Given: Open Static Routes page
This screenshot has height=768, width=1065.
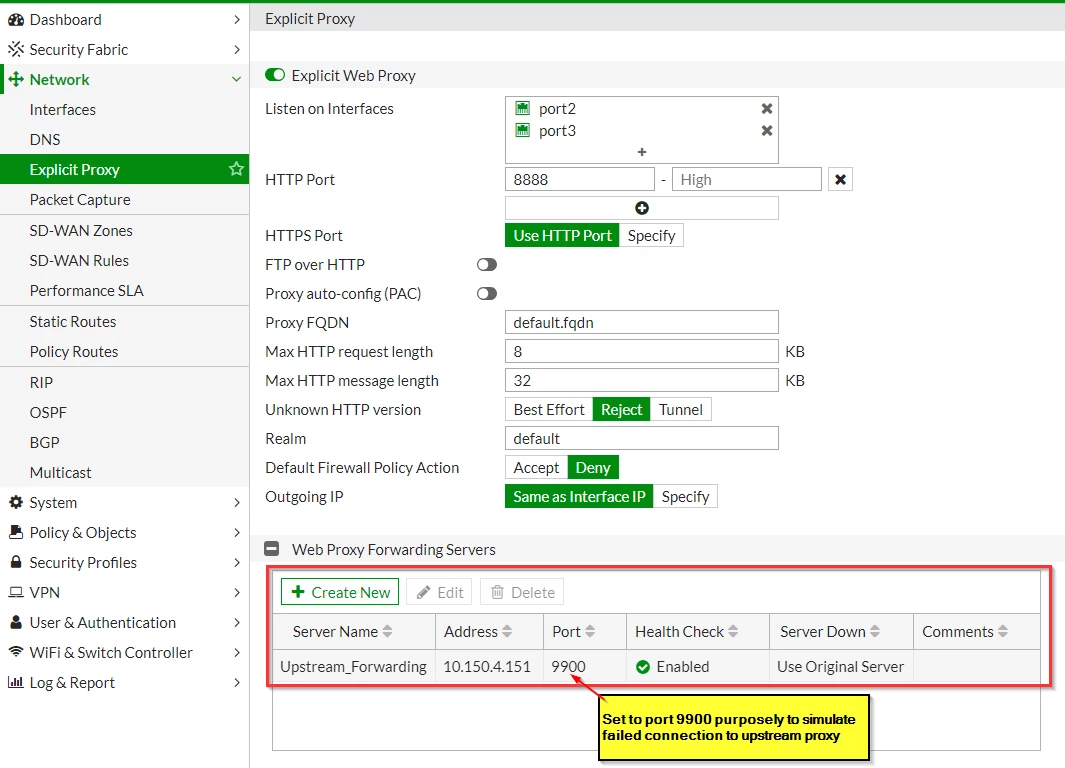Looking at the screenshot, I should coord(125,321).
